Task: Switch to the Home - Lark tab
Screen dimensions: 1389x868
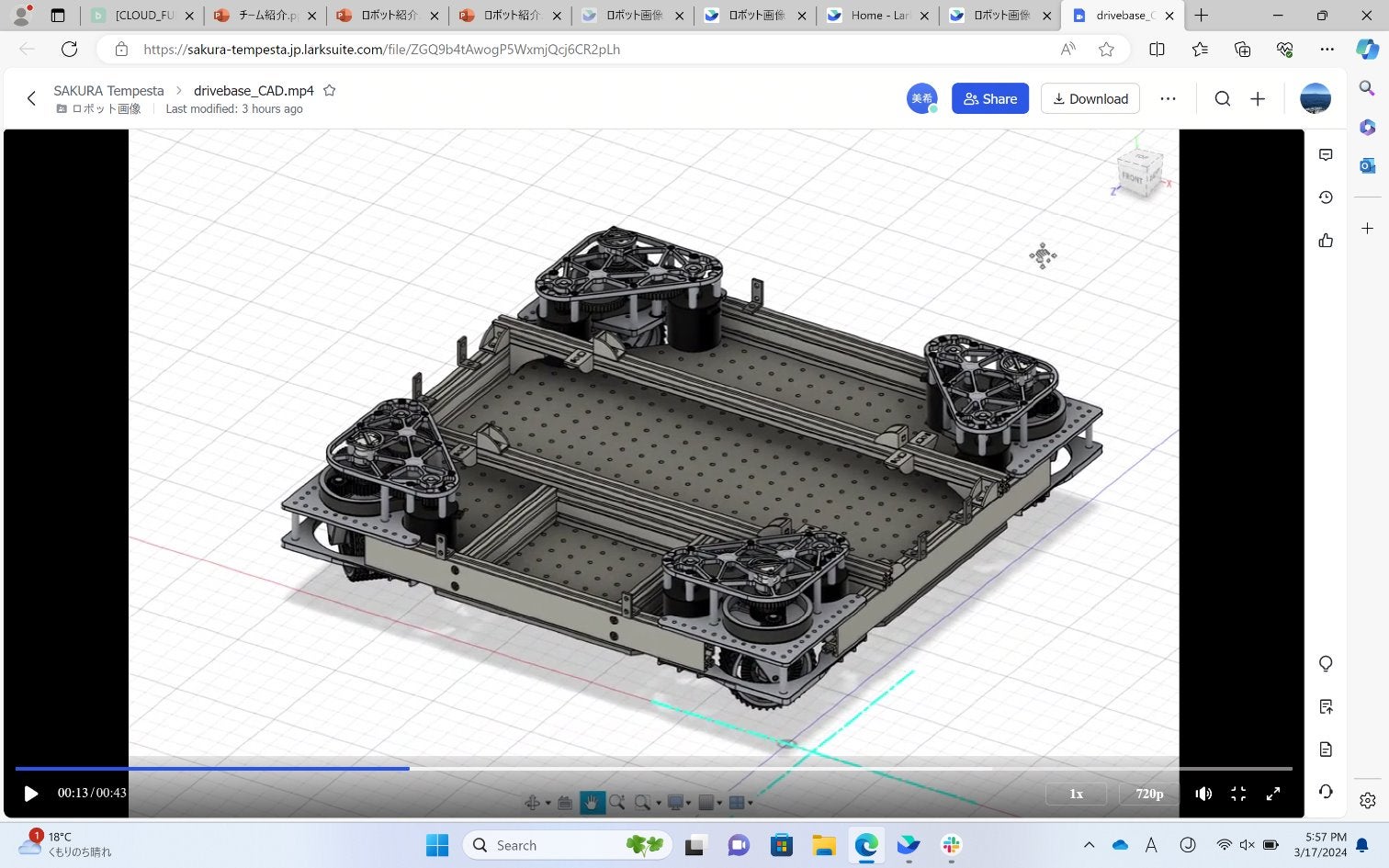Action: [x=878, y=16]
